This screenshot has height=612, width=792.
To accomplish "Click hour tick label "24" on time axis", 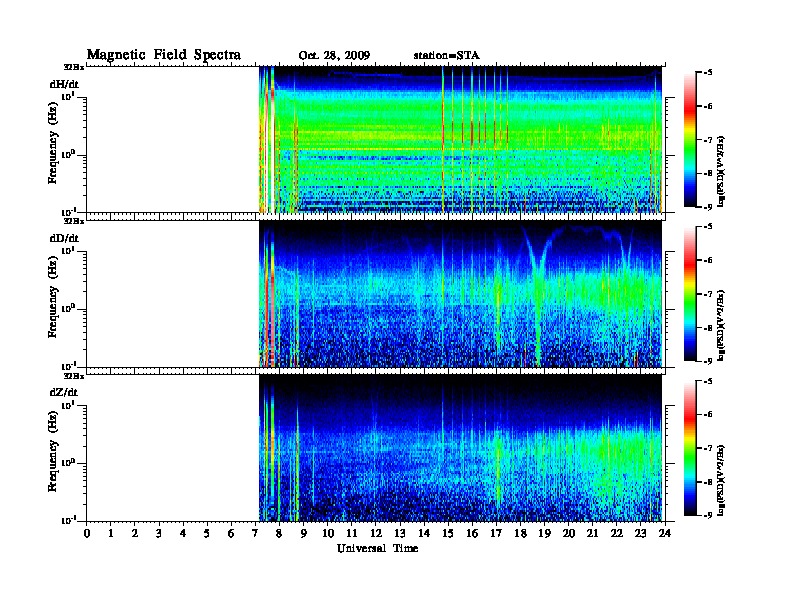I will coord(665,534).
